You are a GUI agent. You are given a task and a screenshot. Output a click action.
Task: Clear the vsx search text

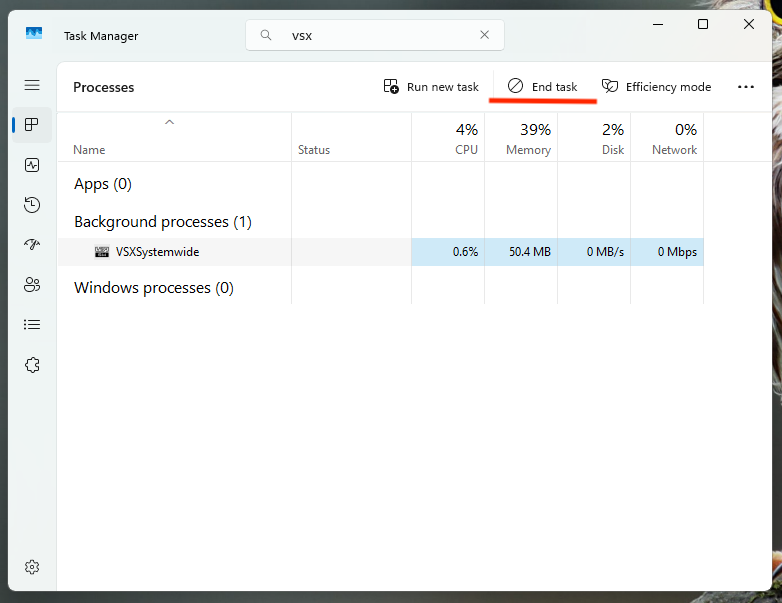coord(485,35)
